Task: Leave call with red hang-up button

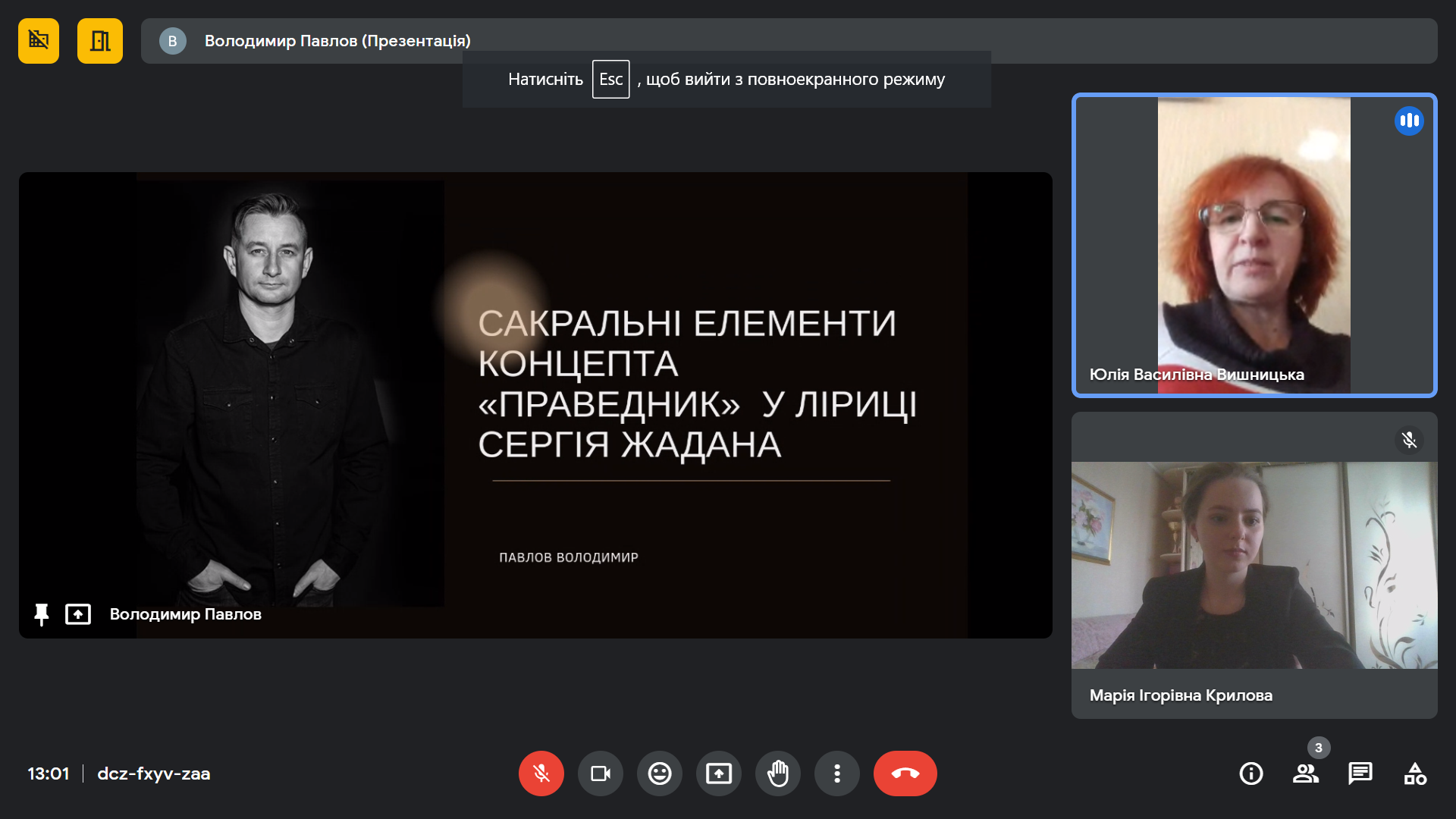Action: click(x=905, y=773)
